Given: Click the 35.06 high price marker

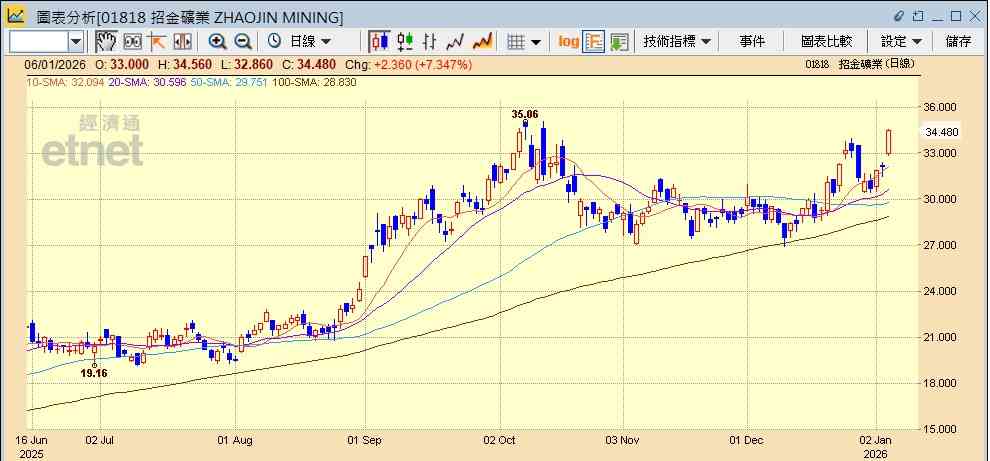Looking at the screenshot, I should pyautogui.click(x=525, y=114).
